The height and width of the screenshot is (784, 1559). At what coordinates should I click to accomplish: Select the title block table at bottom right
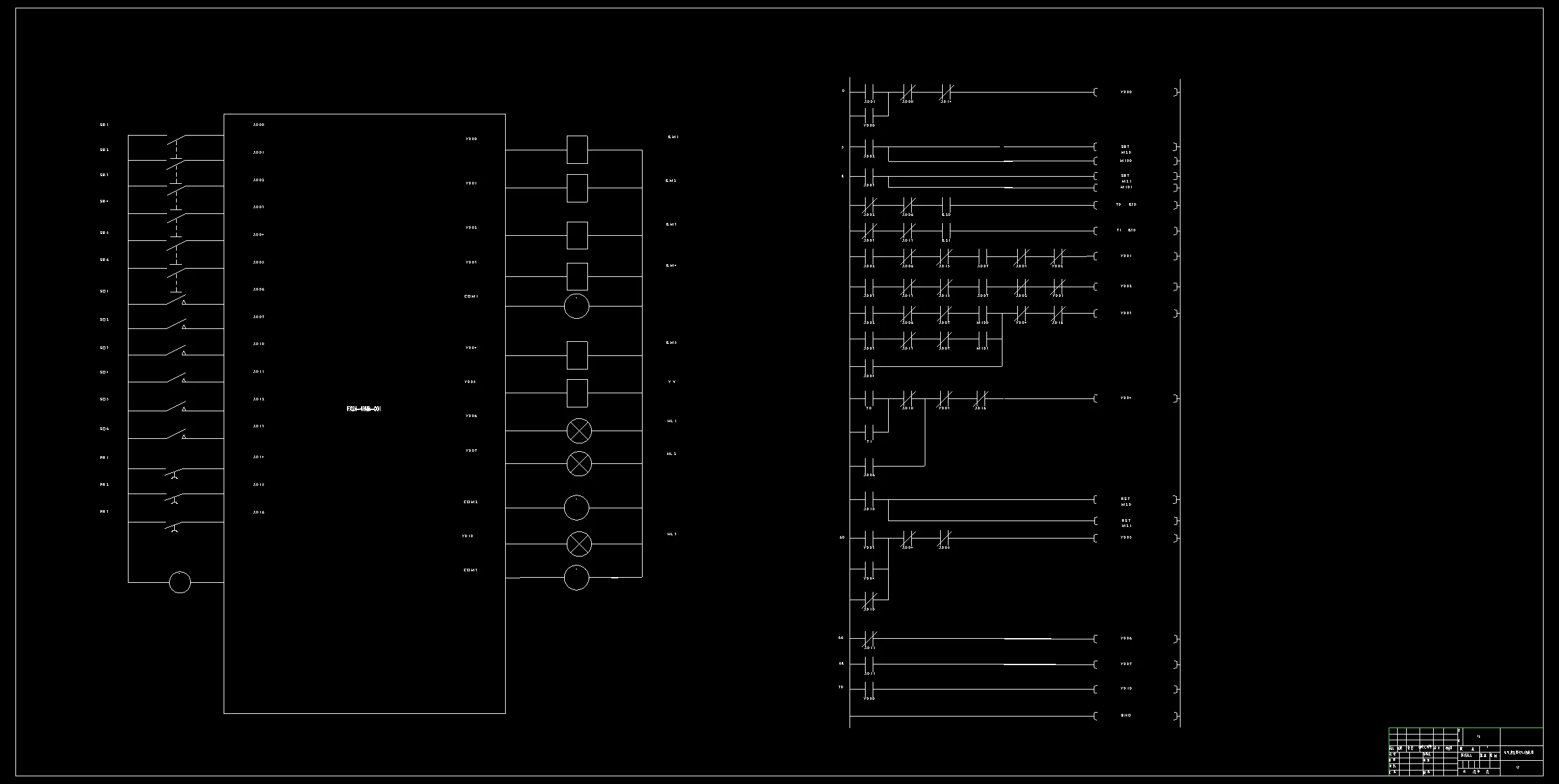pos(1465,752)
